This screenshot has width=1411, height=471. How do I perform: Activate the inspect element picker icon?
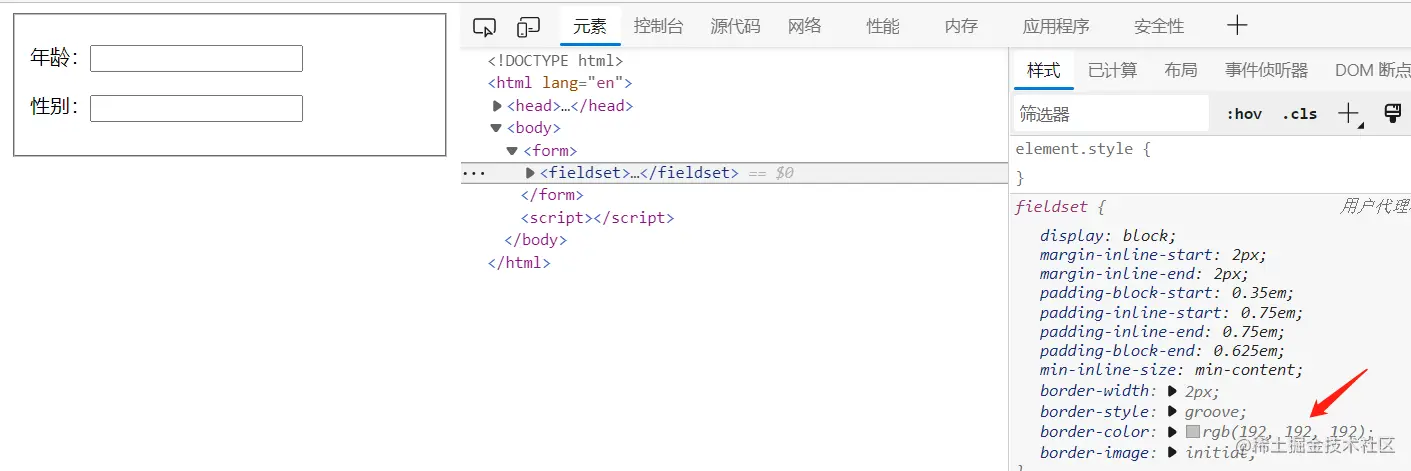(484, 27)
